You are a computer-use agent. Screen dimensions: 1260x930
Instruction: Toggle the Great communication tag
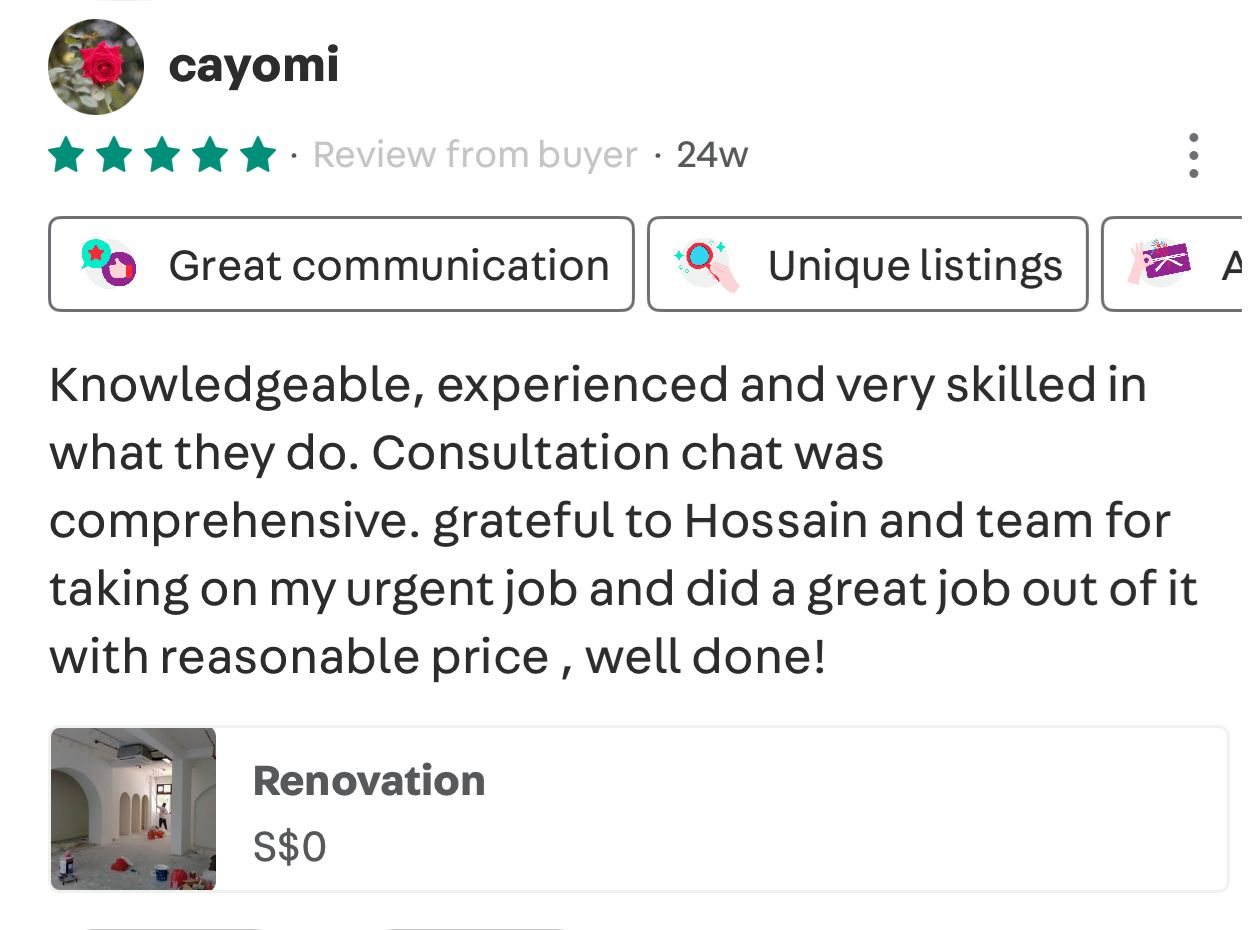(340, 264)
